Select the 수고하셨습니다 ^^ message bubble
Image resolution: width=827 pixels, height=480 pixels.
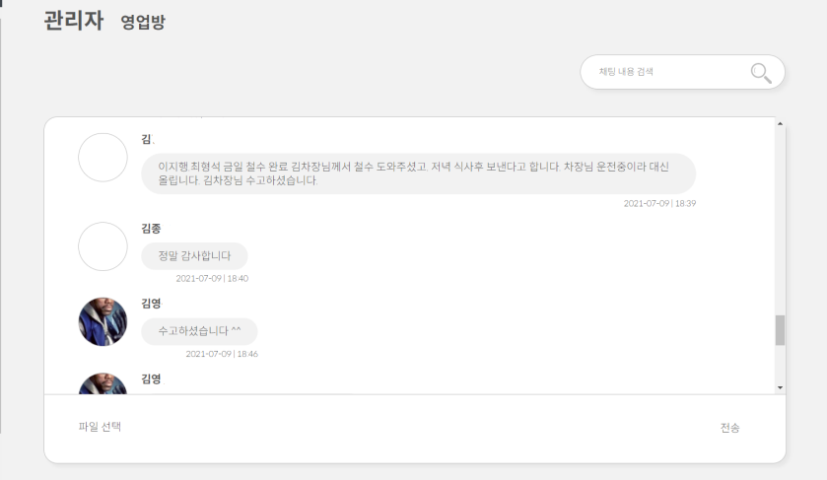199,331
